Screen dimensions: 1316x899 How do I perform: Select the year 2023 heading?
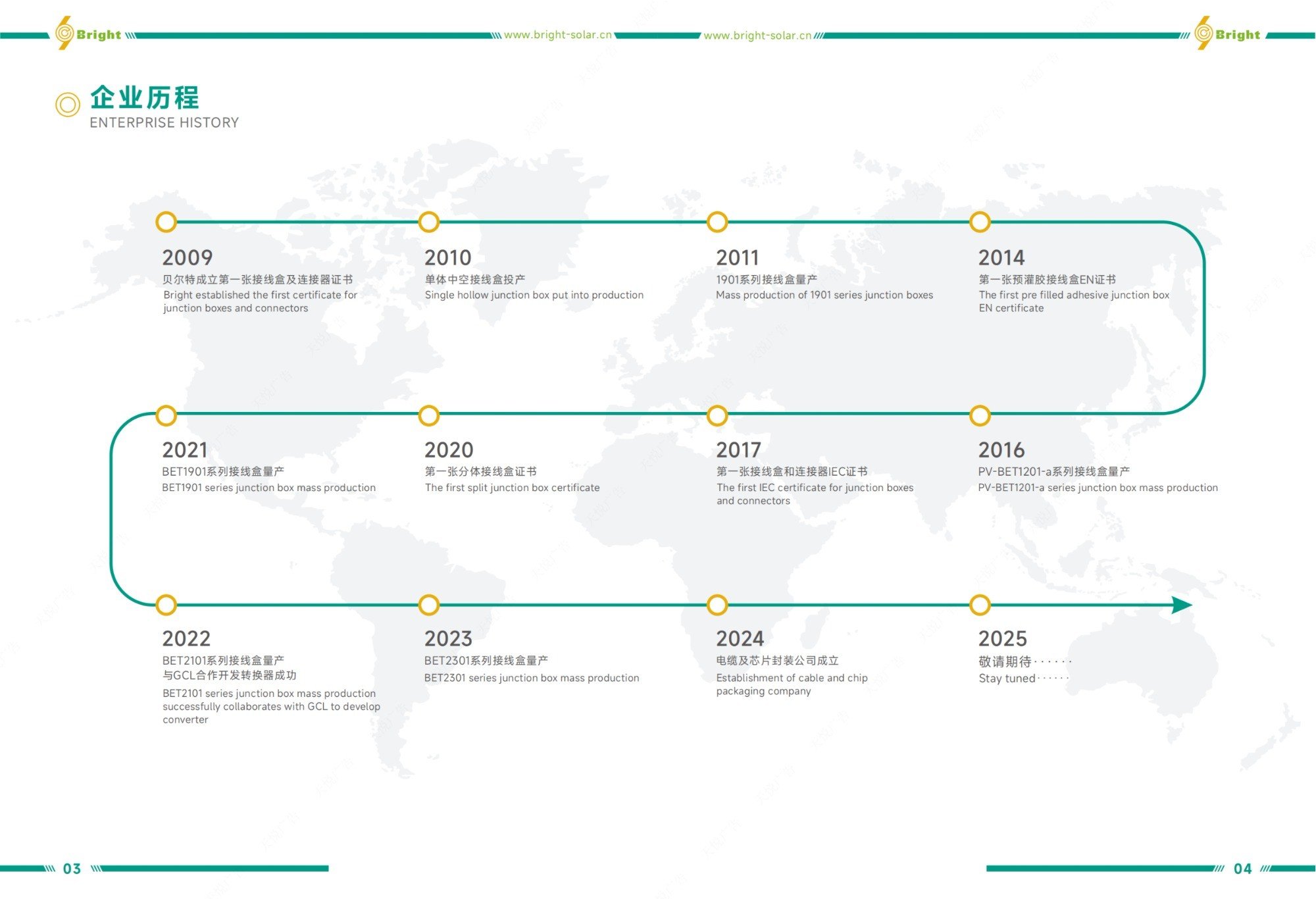pos(448,638)
